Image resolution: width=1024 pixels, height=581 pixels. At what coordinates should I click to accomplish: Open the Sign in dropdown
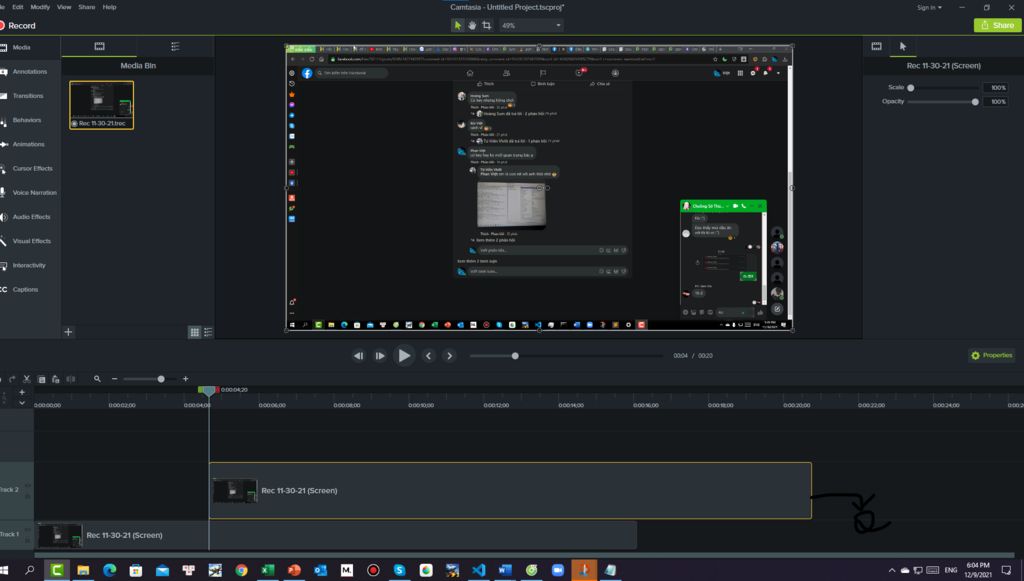pos(929,8)
